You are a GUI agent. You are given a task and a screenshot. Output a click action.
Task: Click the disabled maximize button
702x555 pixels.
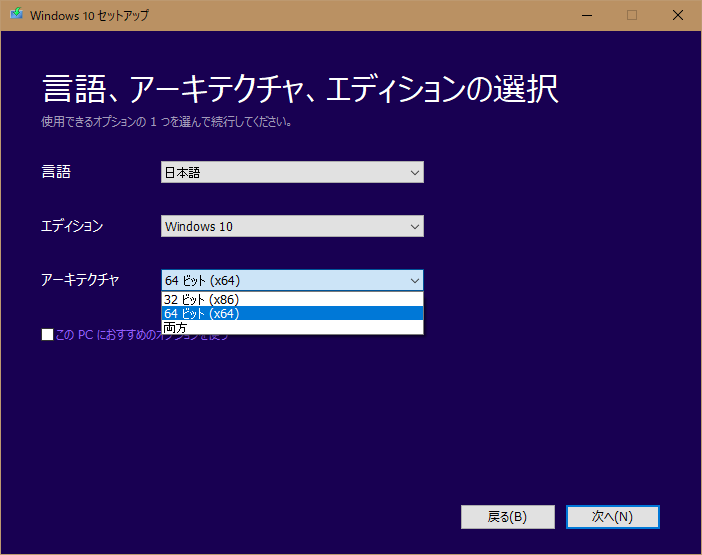click(x=631, y=15)
